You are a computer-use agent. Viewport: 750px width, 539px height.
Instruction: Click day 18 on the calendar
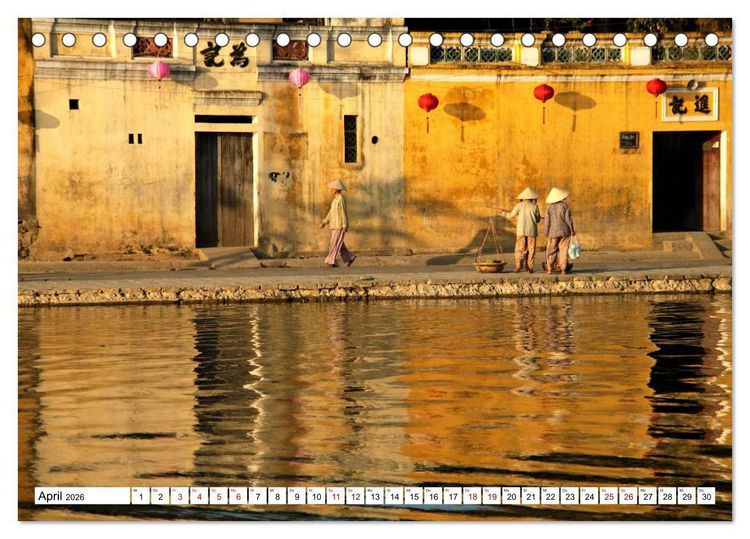tap(473, 496)
